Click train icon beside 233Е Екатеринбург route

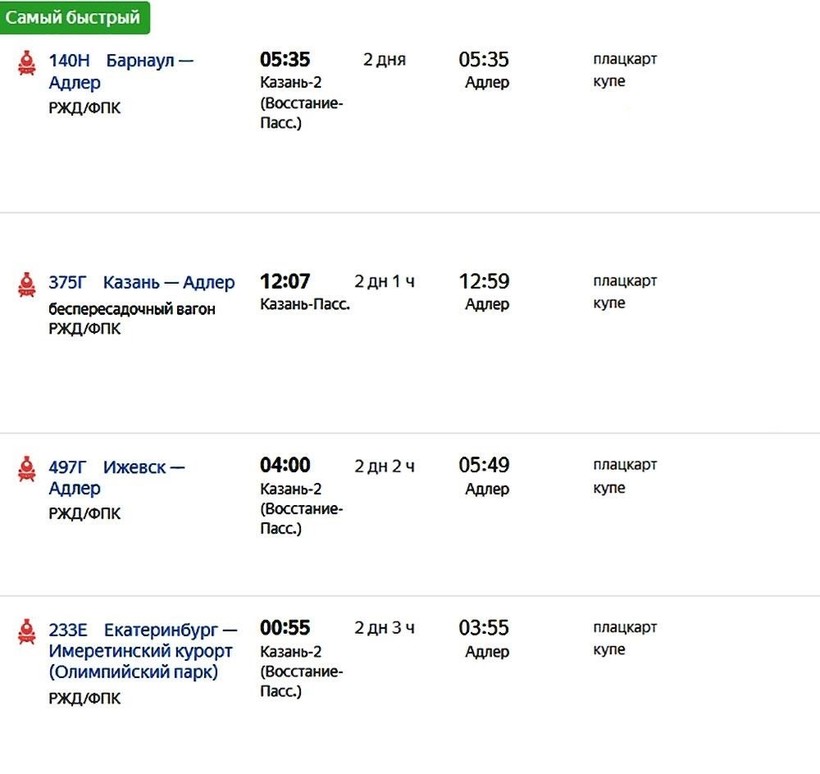[x=27, y=631]
